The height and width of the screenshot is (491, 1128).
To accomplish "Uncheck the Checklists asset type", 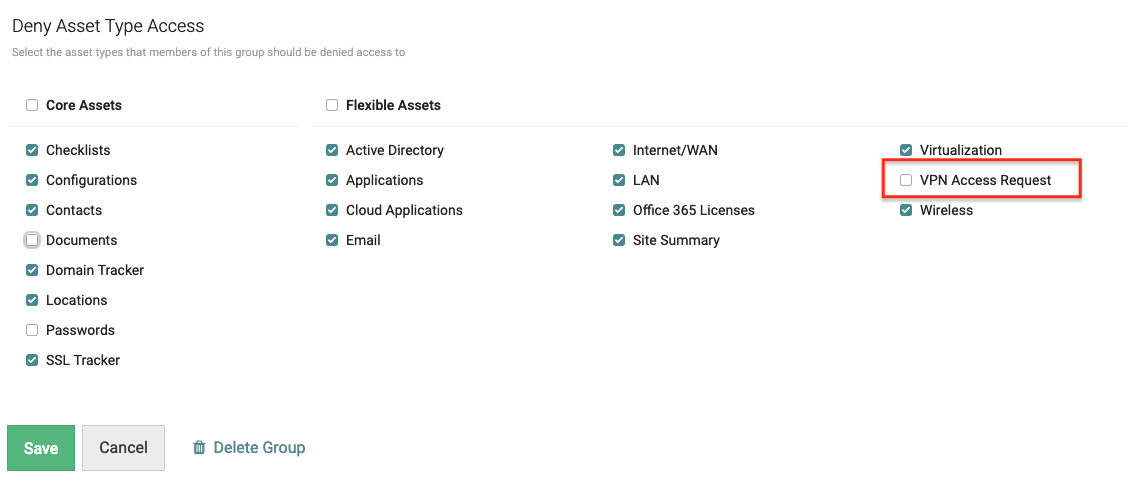I will coord(32,150).
